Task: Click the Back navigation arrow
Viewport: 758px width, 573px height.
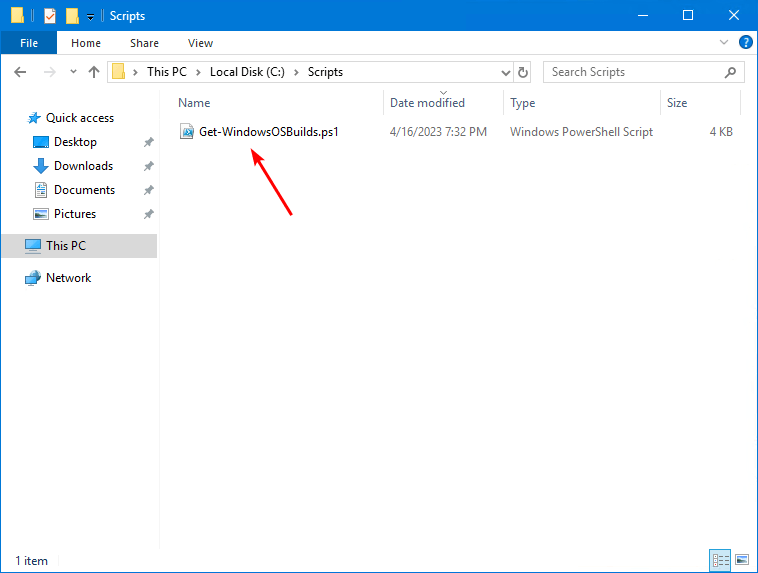Action: [21, 72]
